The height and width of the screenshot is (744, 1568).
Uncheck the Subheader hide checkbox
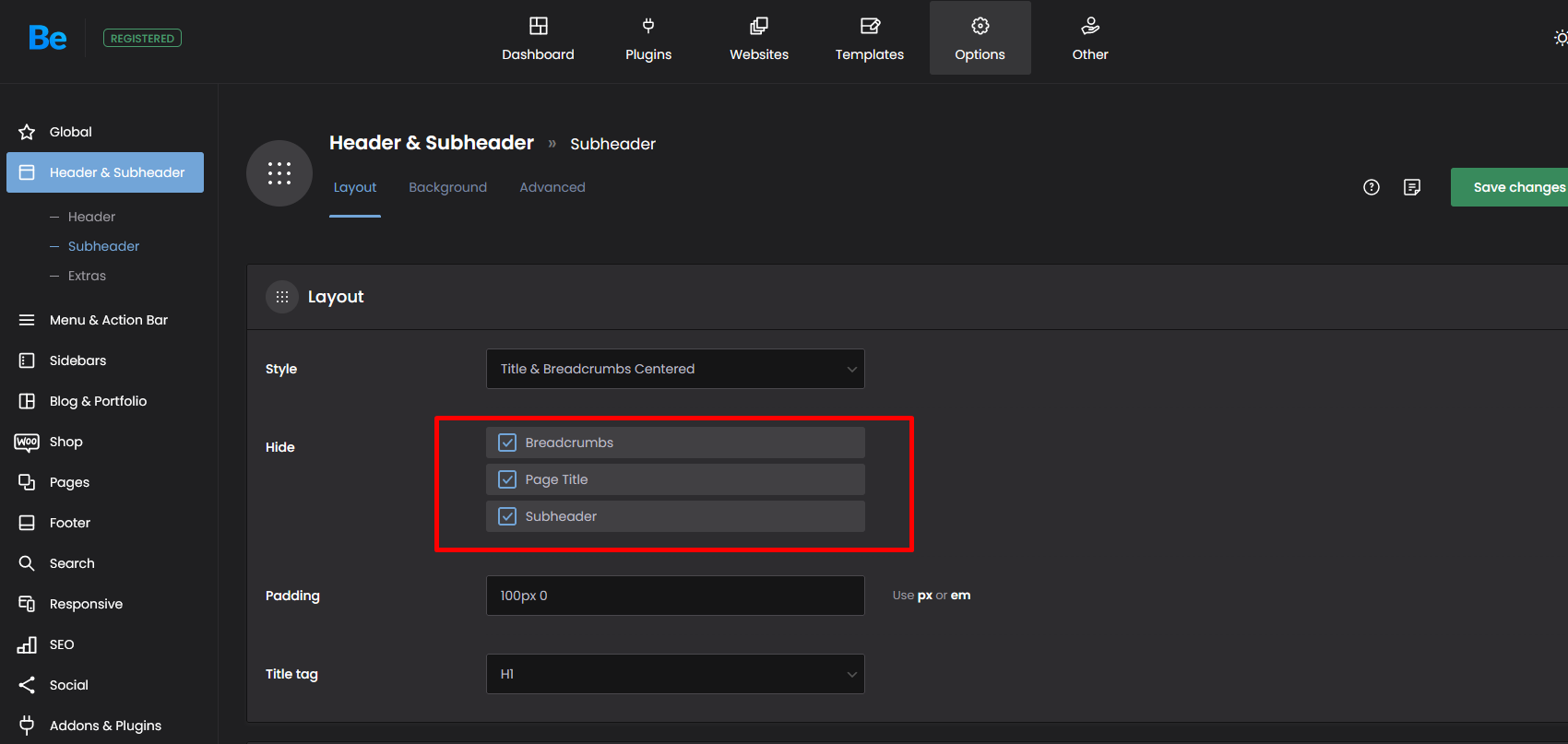point(507,516)
